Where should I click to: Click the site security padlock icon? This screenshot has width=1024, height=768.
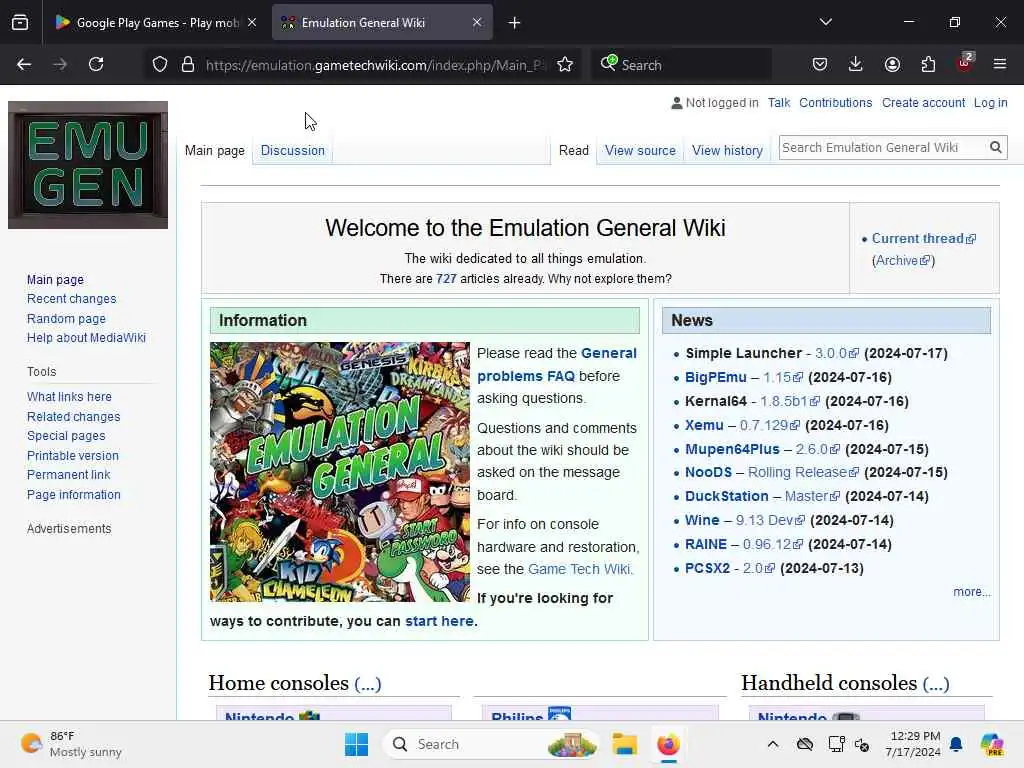[x=188, y=65]
